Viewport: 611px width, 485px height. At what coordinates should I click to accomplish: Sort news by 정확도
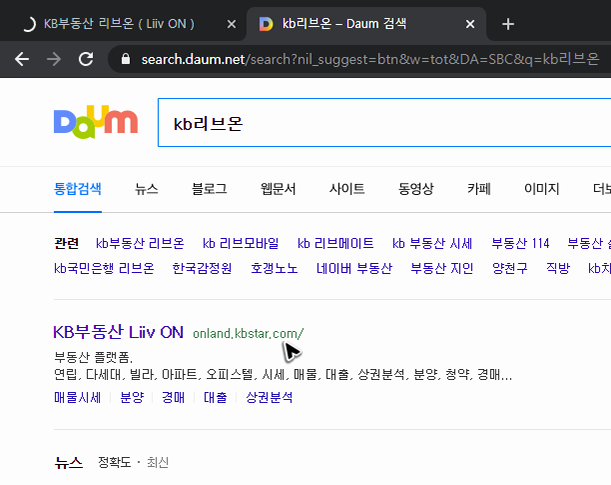pyautogui.click(x=114, y=462)
